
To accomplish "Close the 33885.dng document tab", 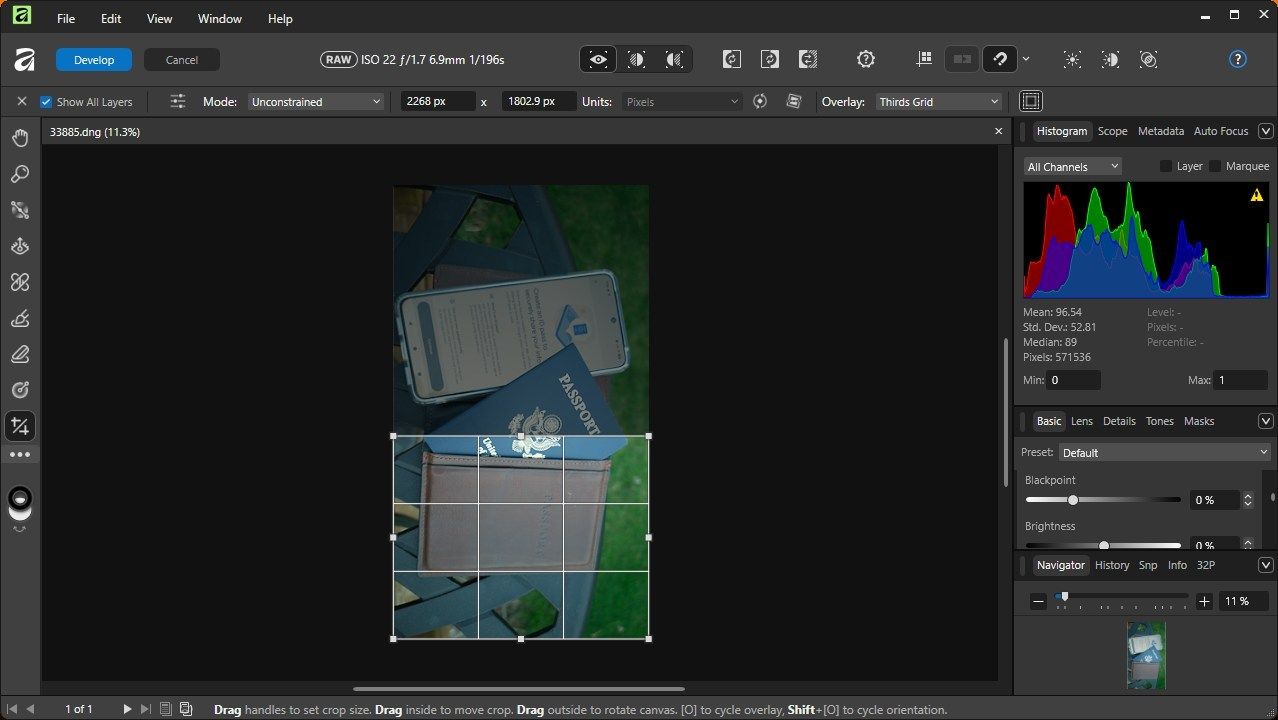I will [x=998, y=132].
